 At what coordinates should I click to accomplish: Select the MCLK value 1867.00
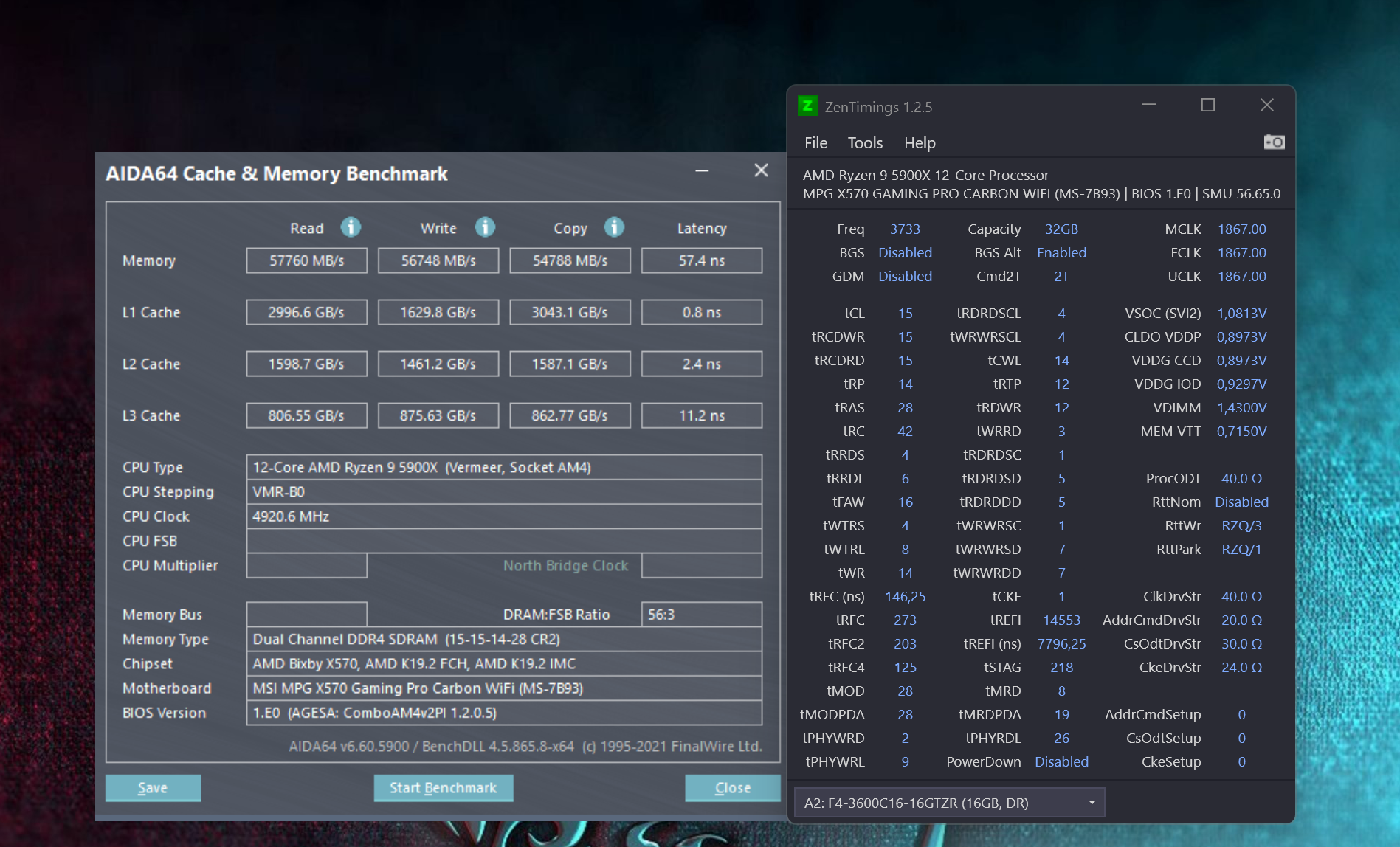1242,229
